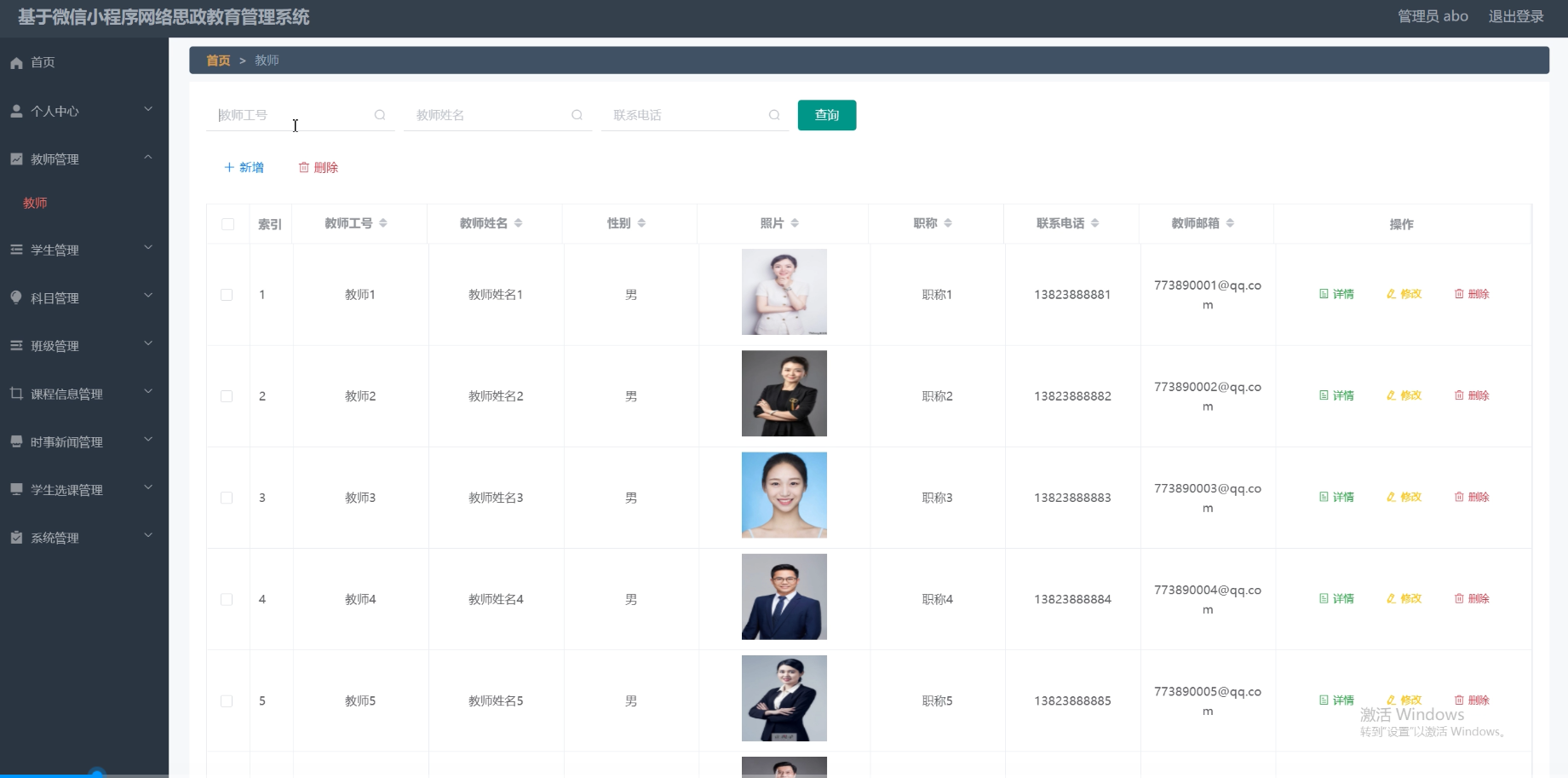Click the crop icon beside 课程信息管理

pyautogui.click(x=16, y=393)
